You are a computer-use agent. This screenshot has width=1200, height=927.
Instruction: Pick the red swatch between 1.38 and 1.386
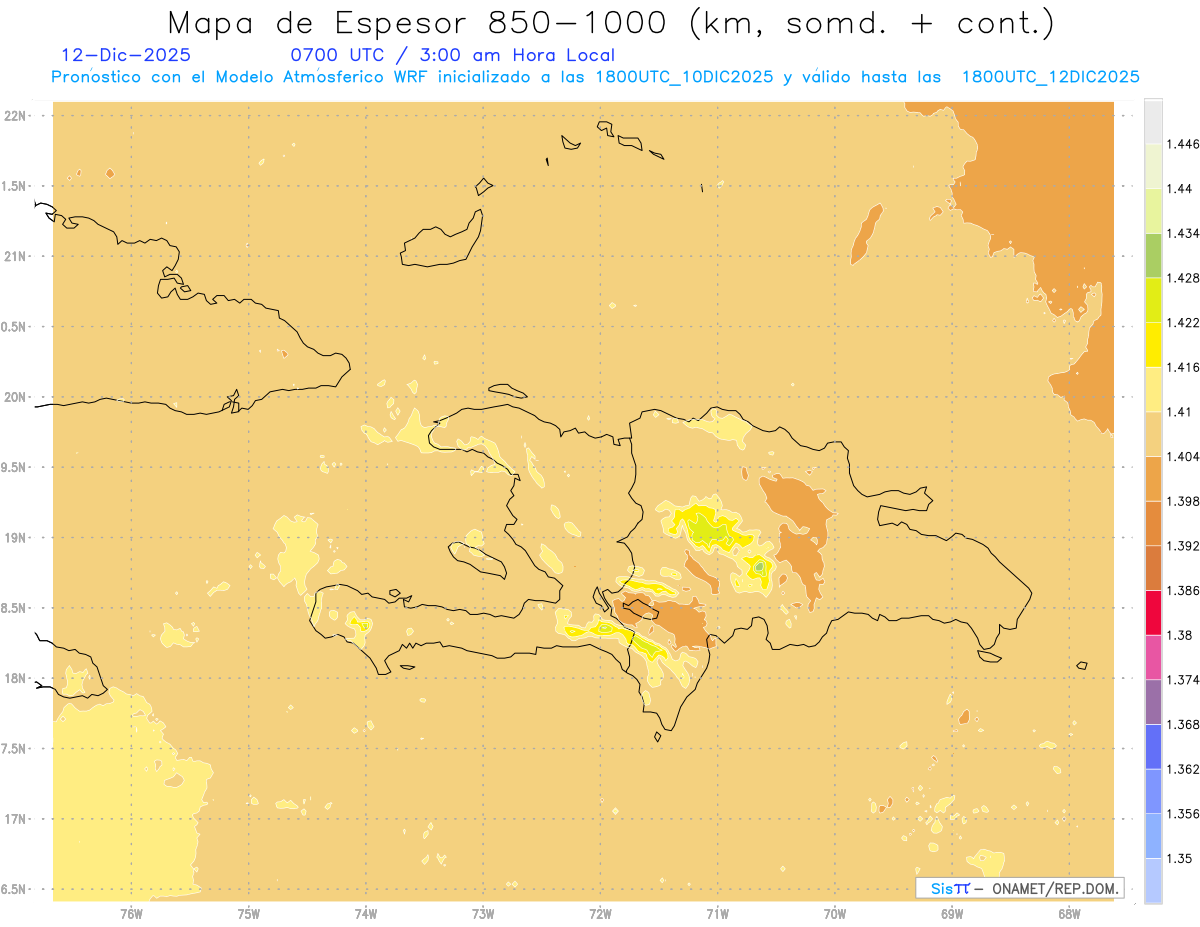tap(1153, 612)
